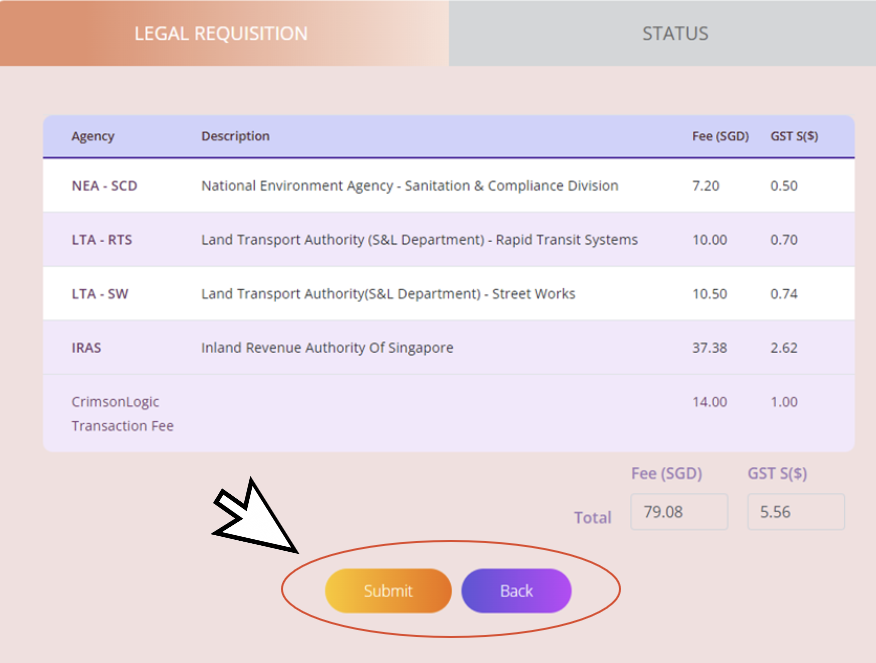Select the LEGAL REQUISITION tab

tap(221, 33)
